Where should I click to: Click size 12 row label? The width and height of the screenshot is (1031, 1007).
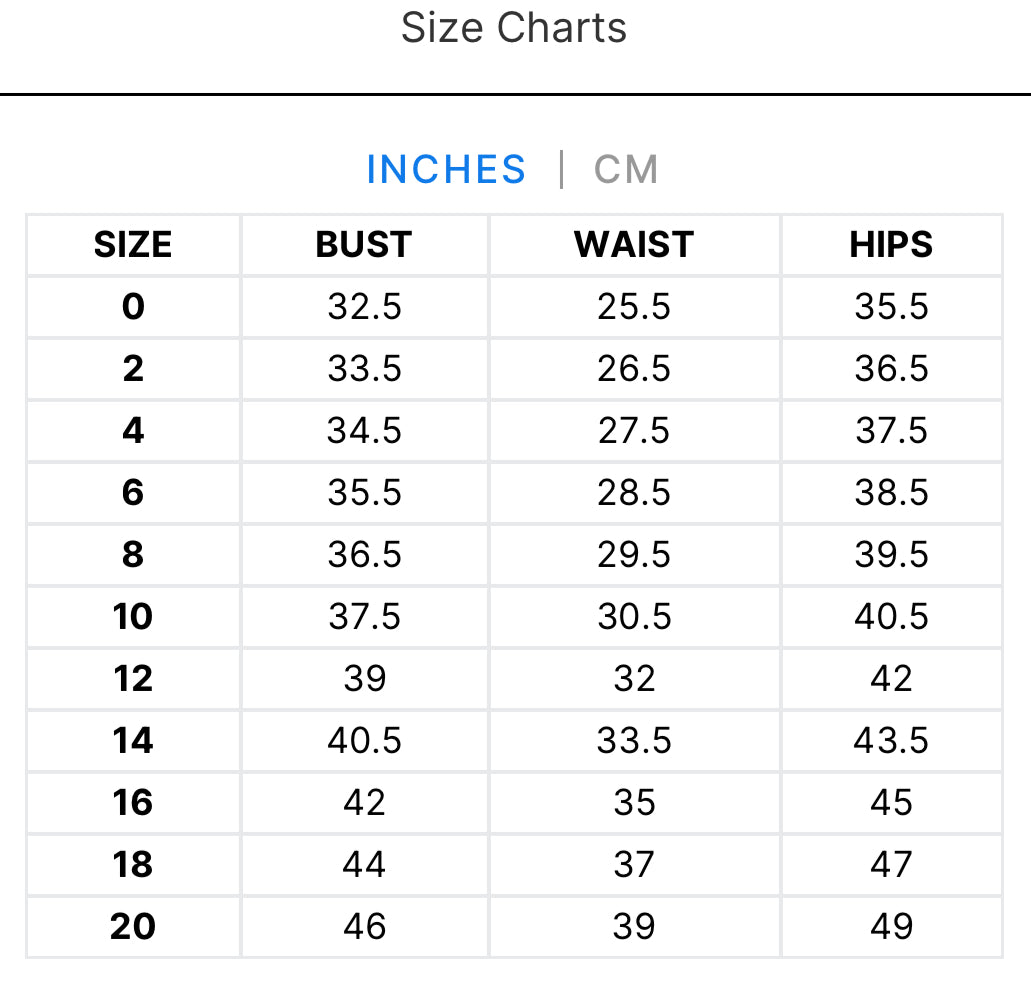click(133, 679)
